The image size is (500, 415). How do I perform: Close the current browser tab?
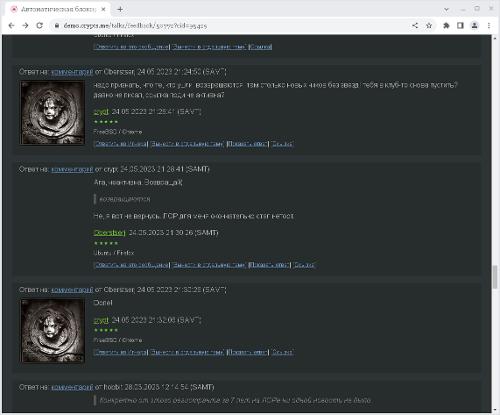103,9
